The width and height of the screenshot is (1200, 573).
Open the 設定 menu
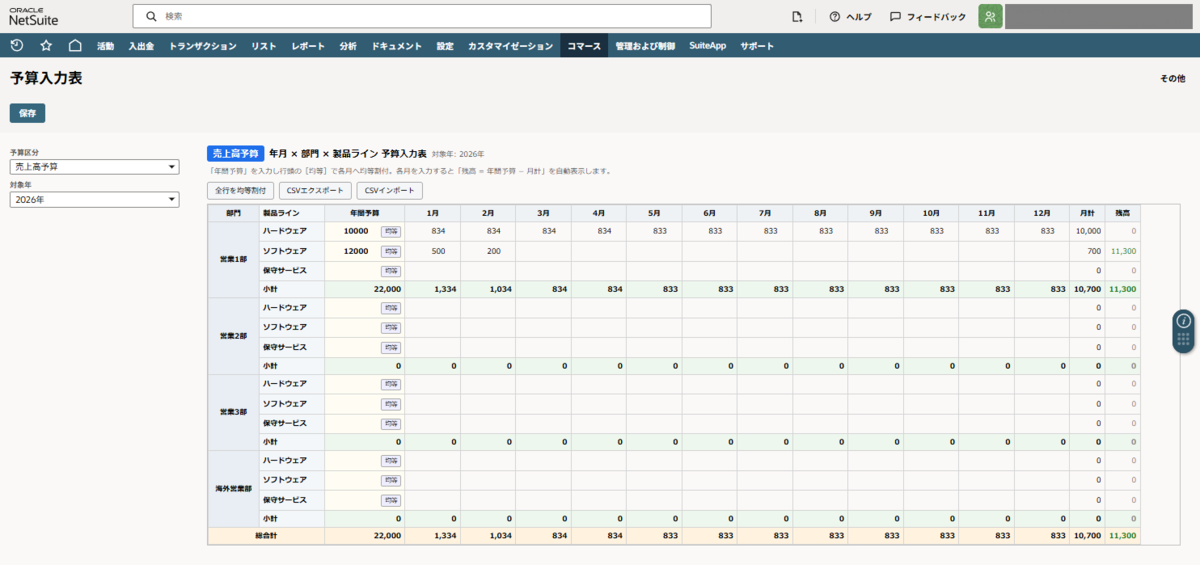pyautogui.click(x=445, y=46)
